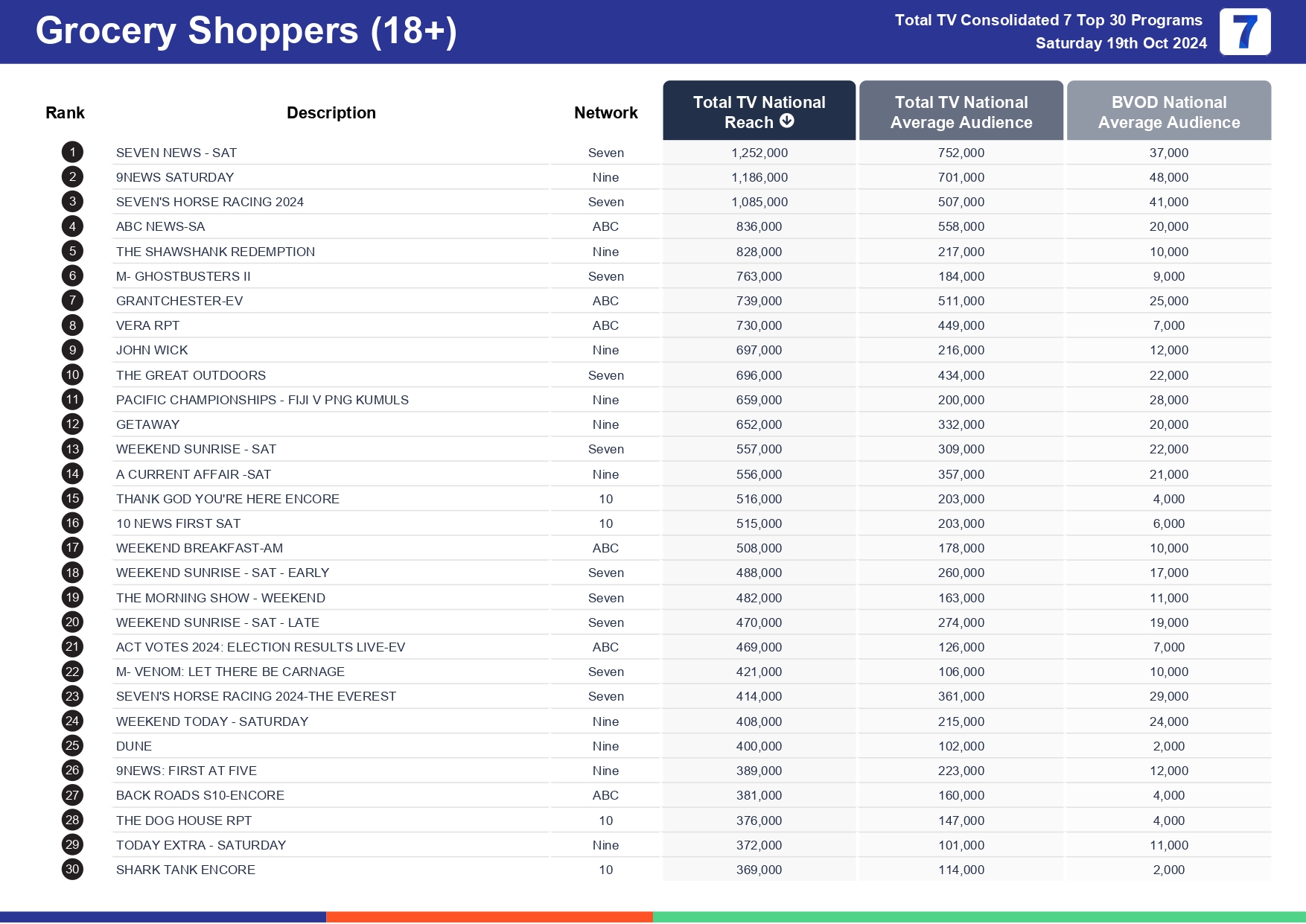
Task: Click the Rank column heading
Action: pos(65,112)
